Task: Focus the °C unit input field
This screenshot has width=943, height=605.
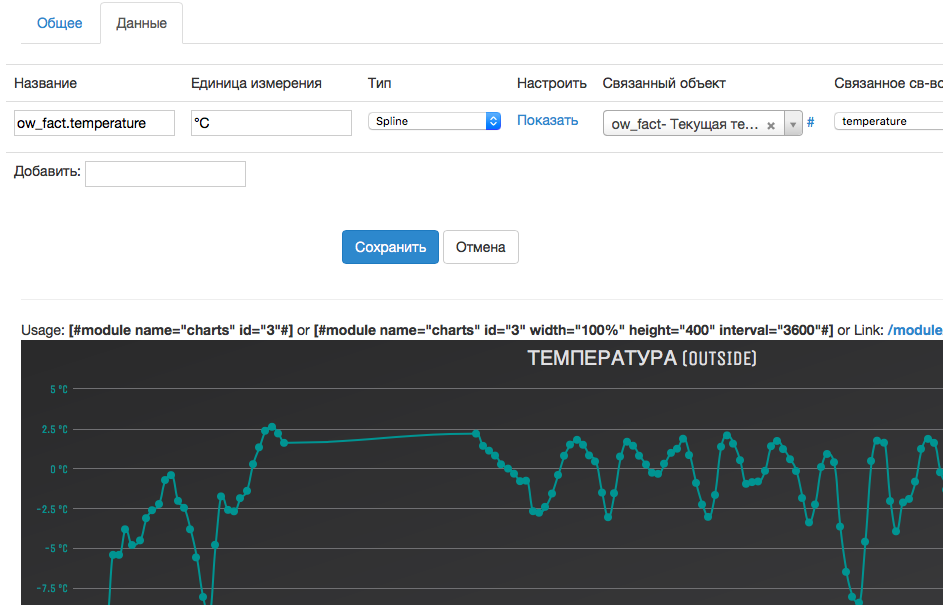Action: [x=271, y=123]
